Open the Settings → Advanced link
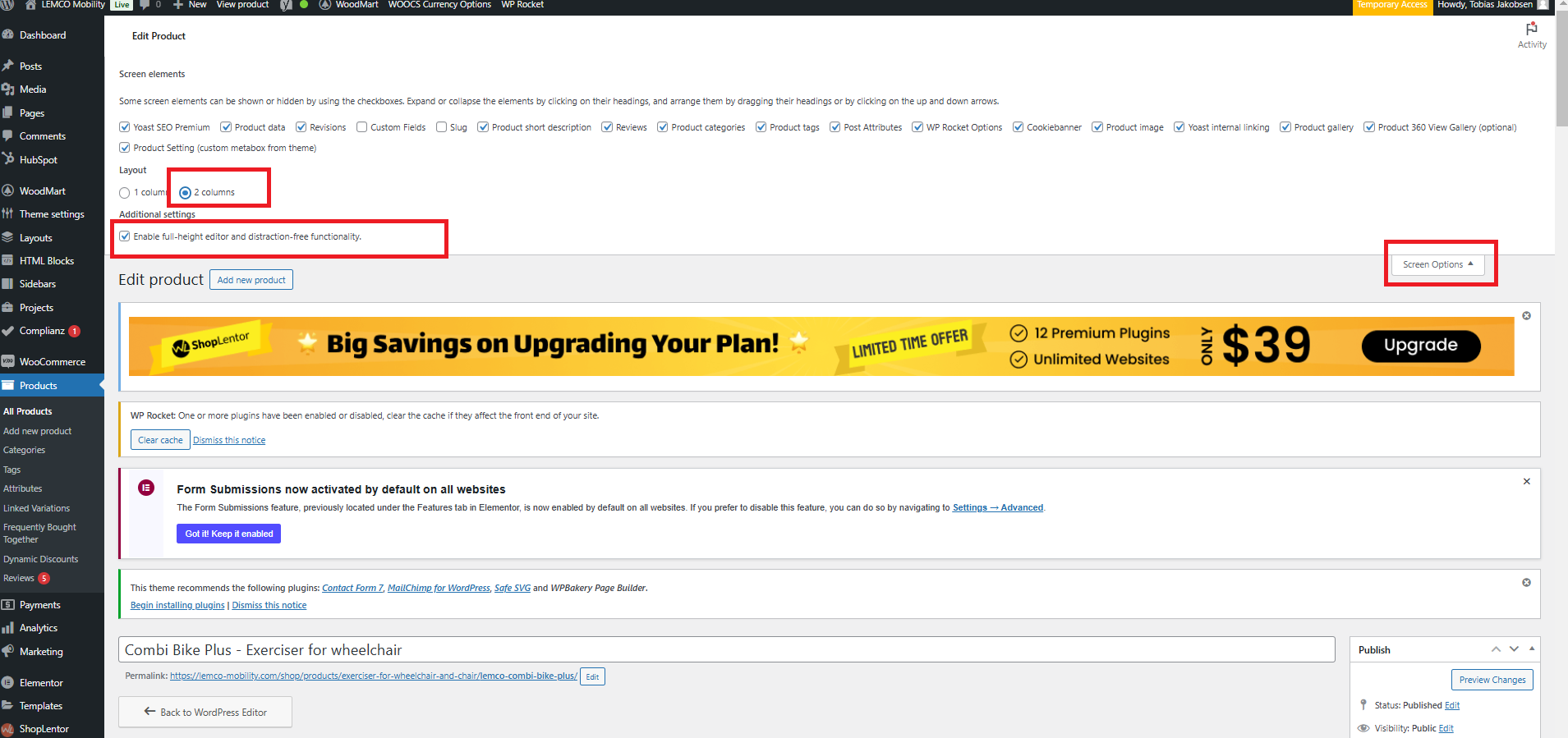This screenshot has height=738, width=1568. click(x=998, y=507)
